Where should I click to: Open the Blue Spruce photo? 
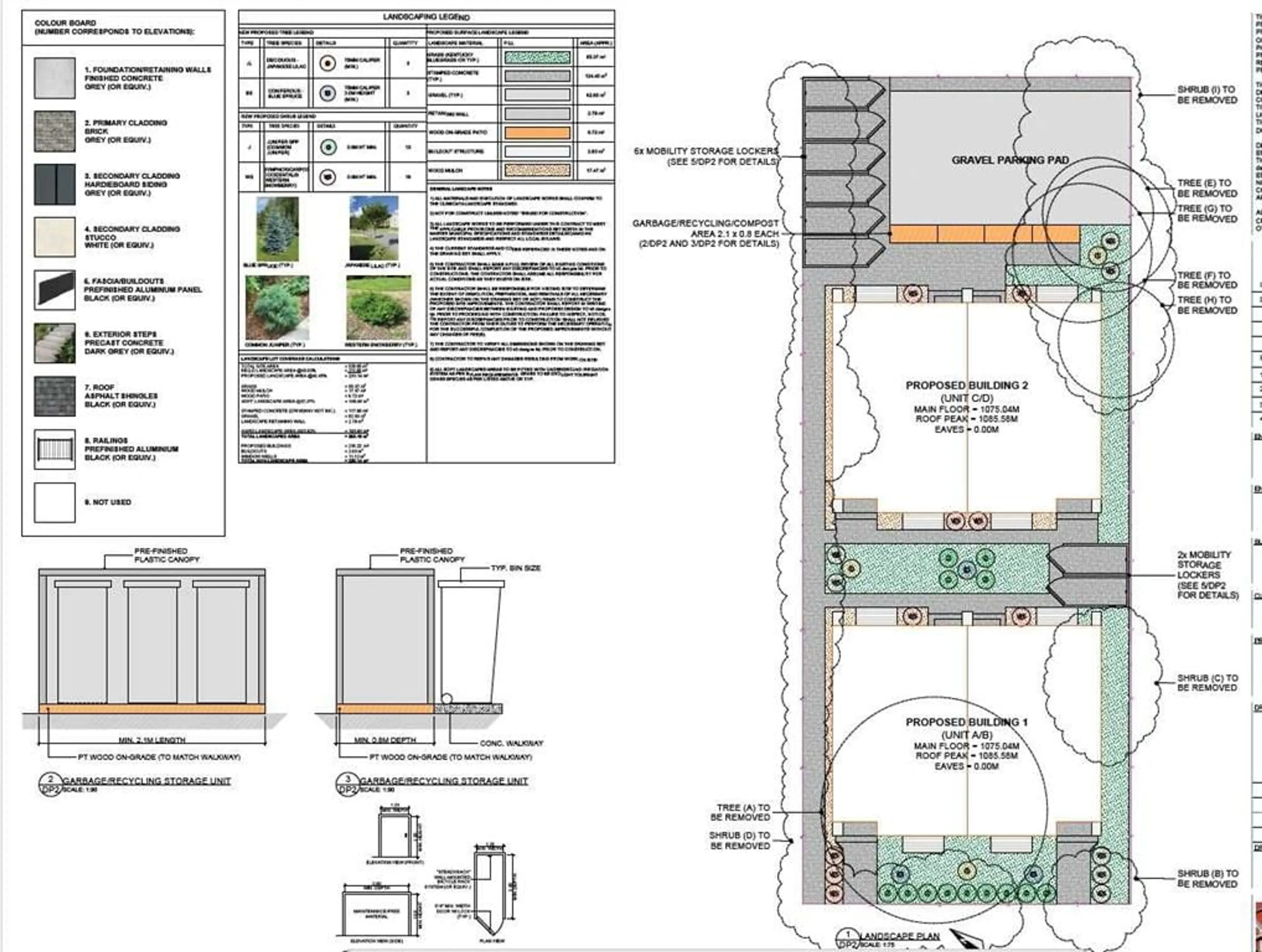(277, 229)
